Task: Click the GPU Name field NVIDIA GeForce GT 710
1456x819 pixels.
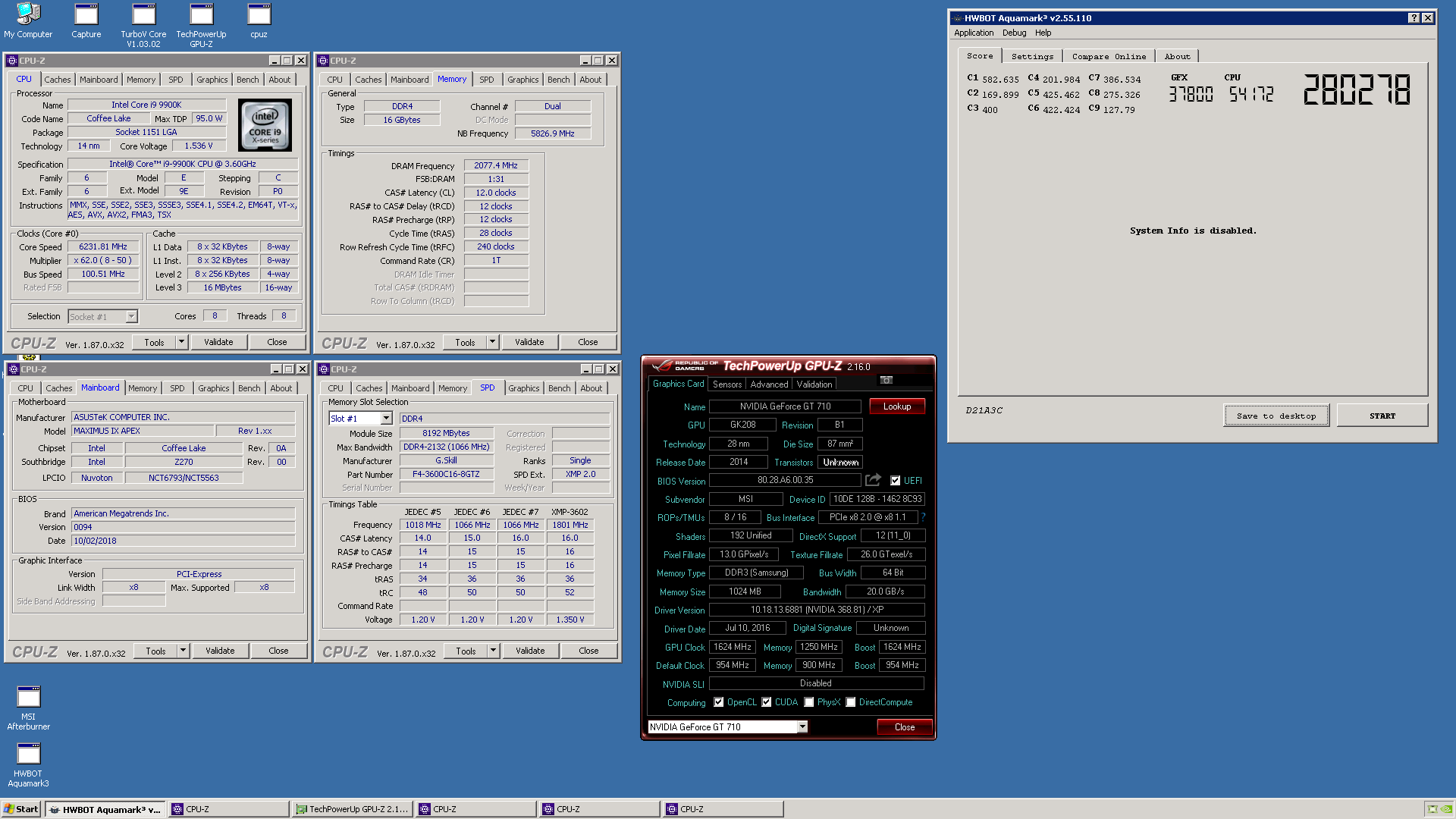Action: click(786, 406)
